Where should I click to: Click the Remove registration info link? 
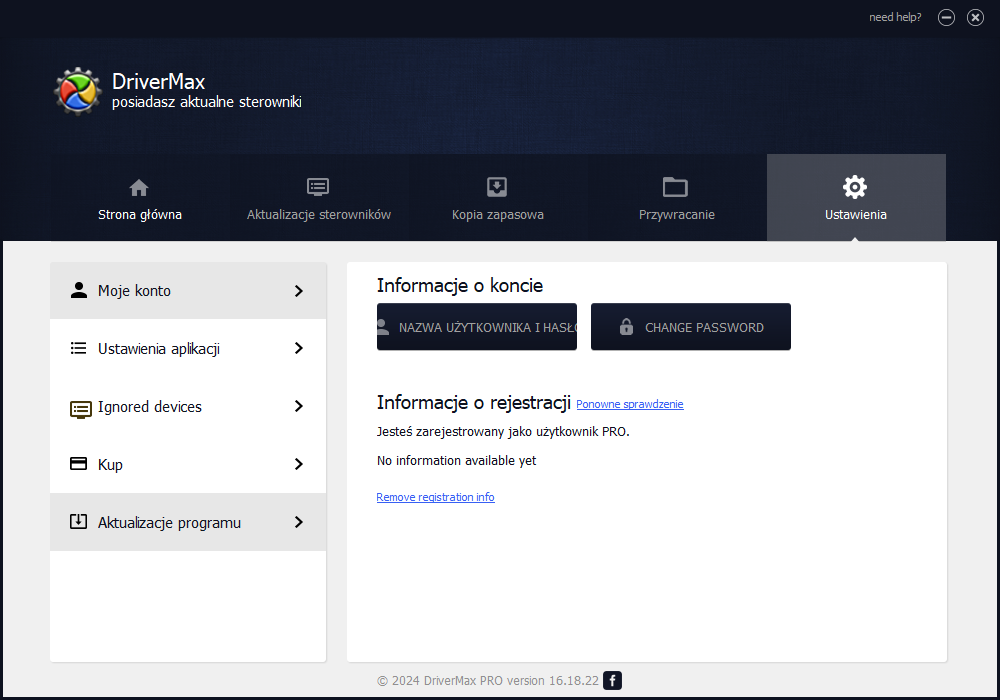click(x=435, y=497)
